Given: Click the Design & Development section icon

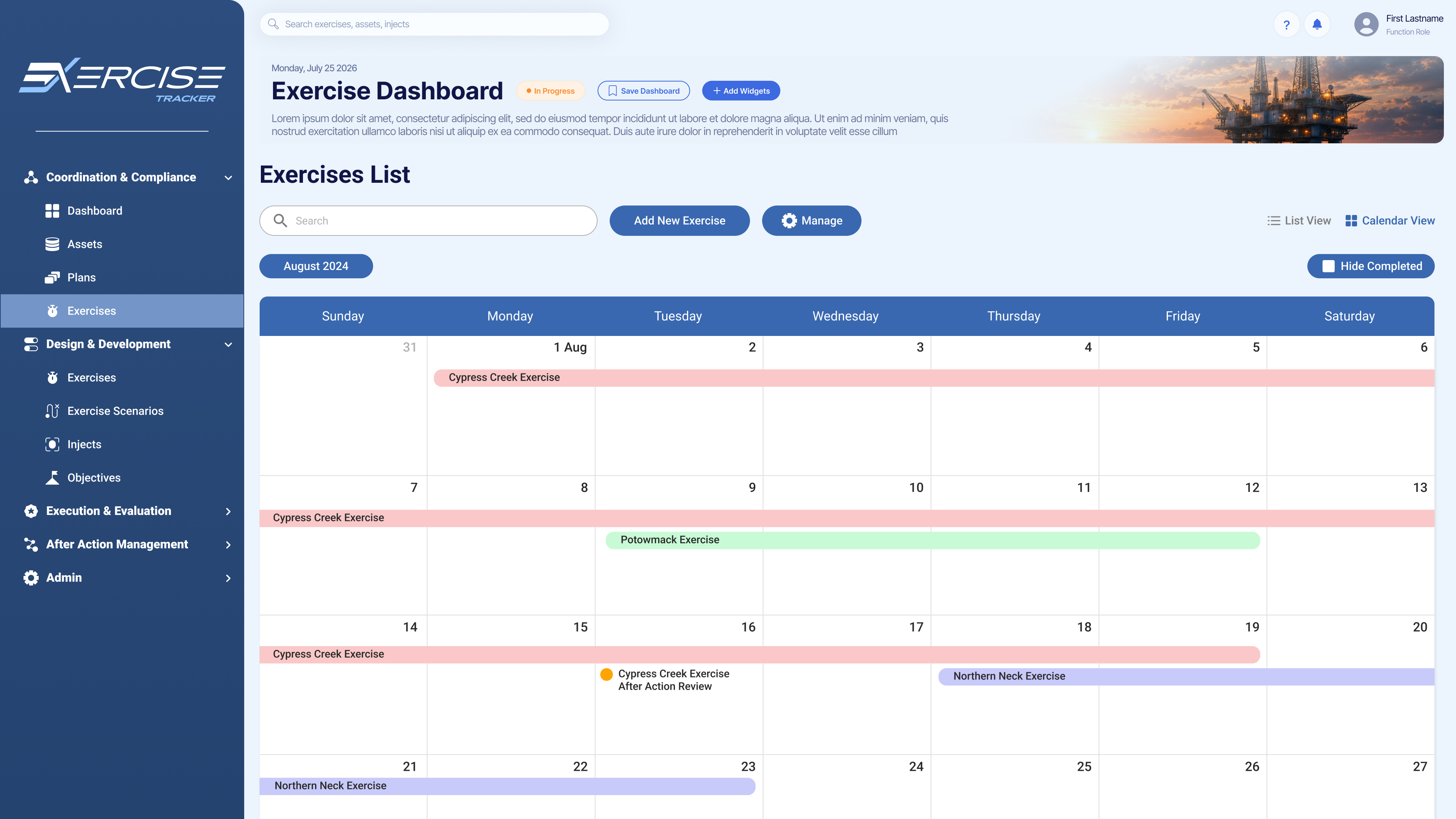Looking at the screenshot, I should coord(31,344).
